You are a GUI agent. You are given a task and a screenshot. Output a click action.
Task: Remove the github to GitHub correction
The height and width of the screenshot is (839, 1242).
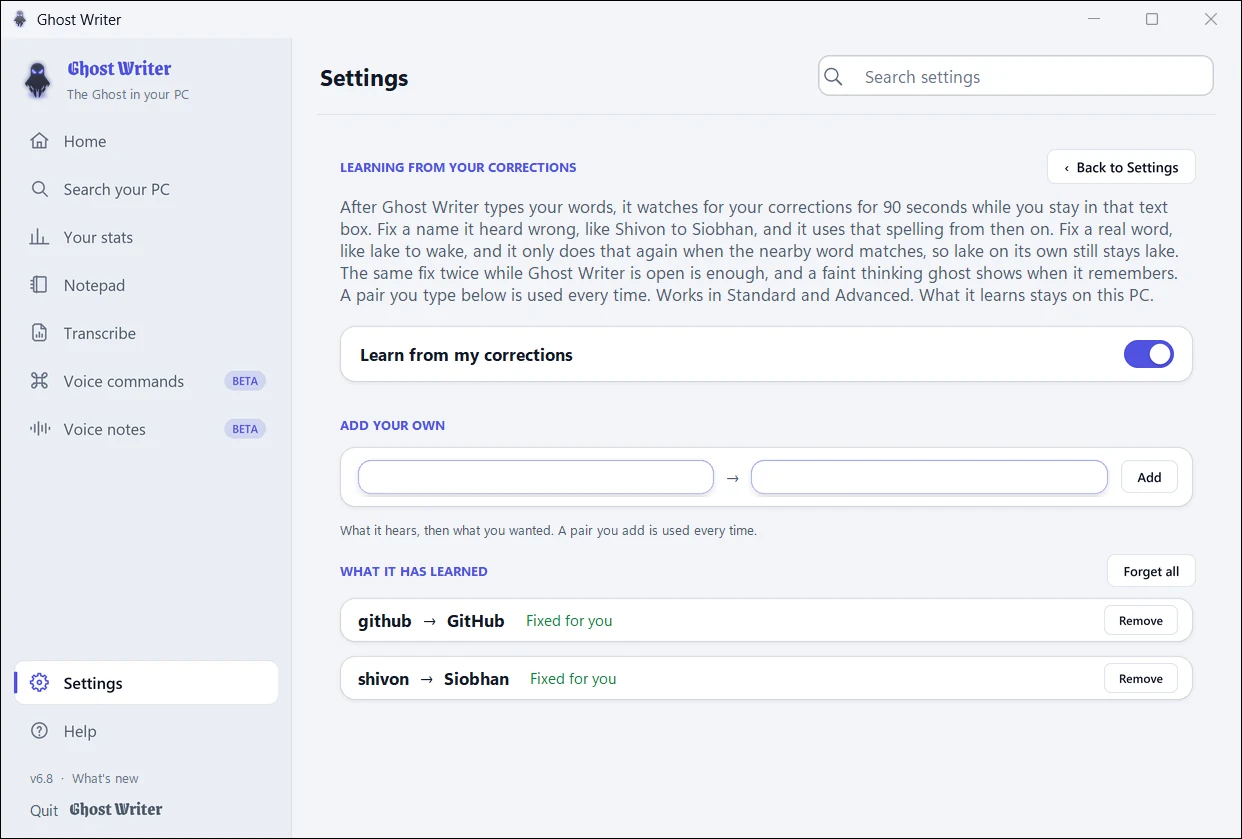(x=1141, y=620)
